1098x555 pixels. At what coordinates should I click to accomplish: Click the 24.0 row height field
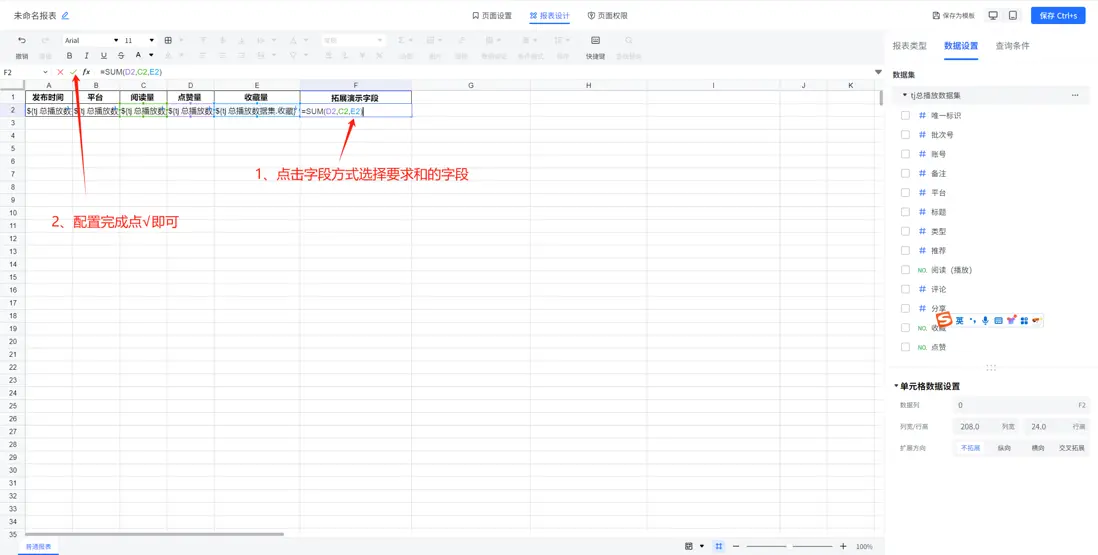point(1055,426)
